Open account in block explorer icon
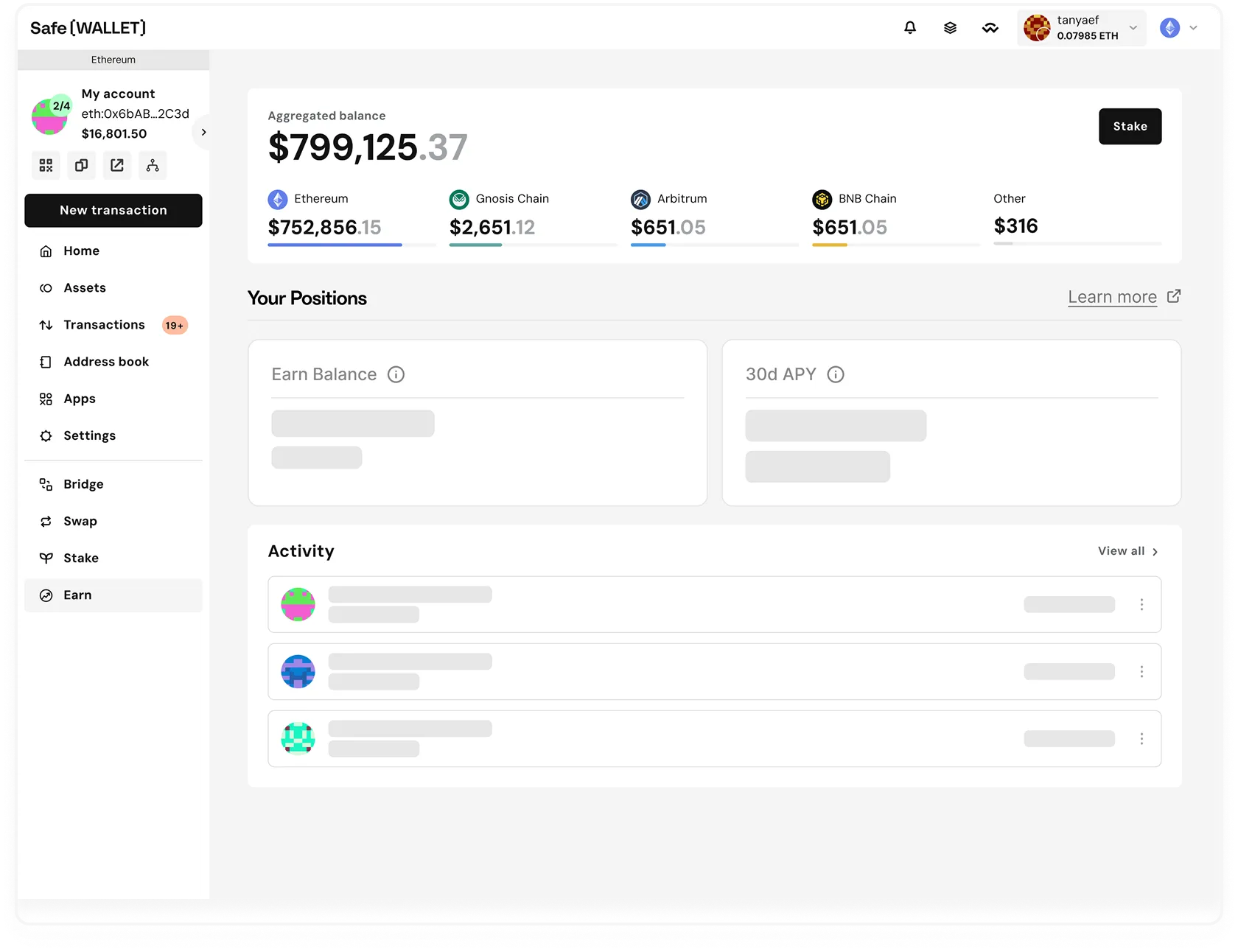Screen dimensions: 1238x952 pyautogui.click(x=117, y=165)
